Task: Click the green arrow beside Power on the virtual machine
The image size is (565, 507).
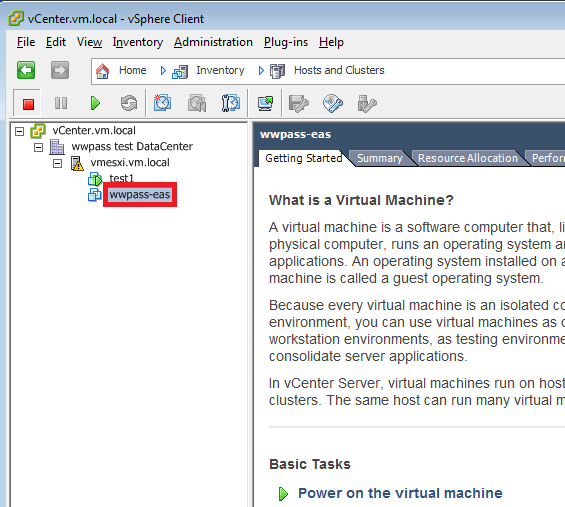Action: 283,494
